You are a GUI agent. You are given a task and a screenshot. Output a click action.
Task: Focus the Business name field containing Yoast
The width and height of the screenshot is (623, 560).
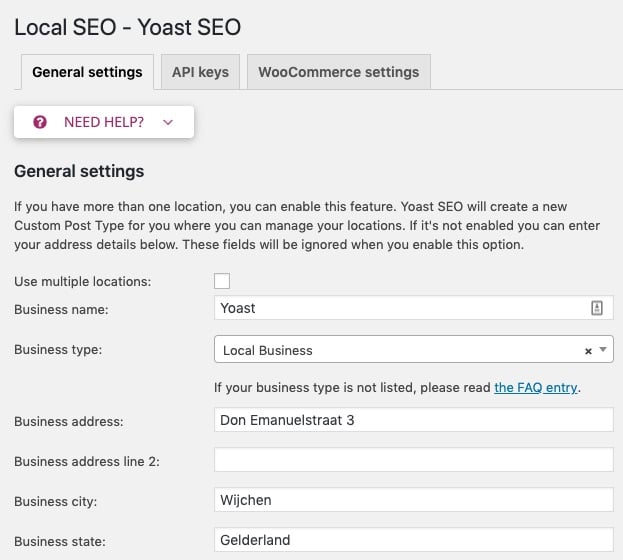pos(400,309)
